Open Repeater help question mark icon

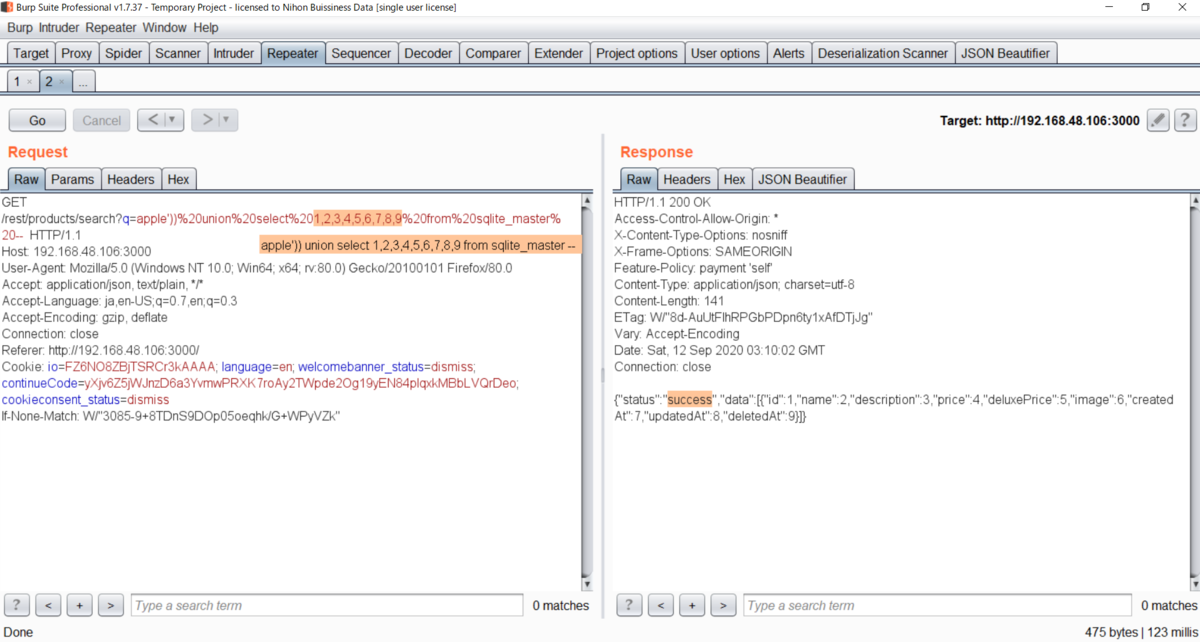coord(1185,120)
